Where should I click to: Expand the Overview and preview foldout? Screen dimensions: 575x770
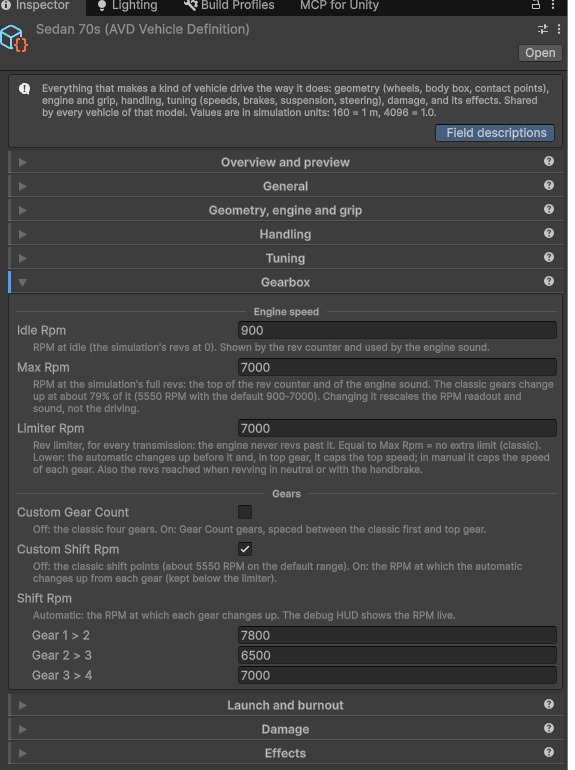pos(23,162)
